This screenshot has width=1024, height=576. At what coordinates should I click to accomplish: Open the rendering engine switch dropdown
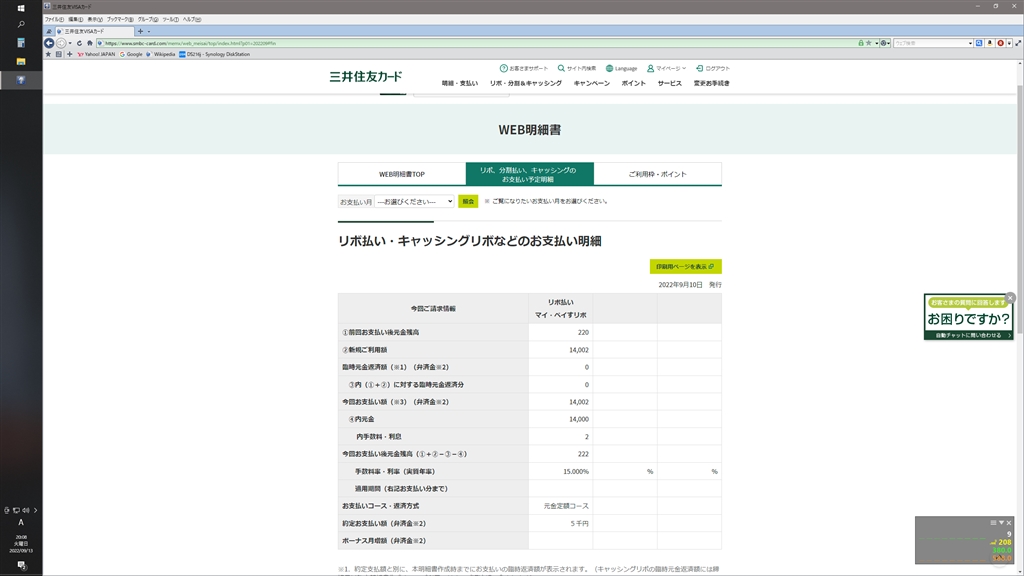pos(885,43)
